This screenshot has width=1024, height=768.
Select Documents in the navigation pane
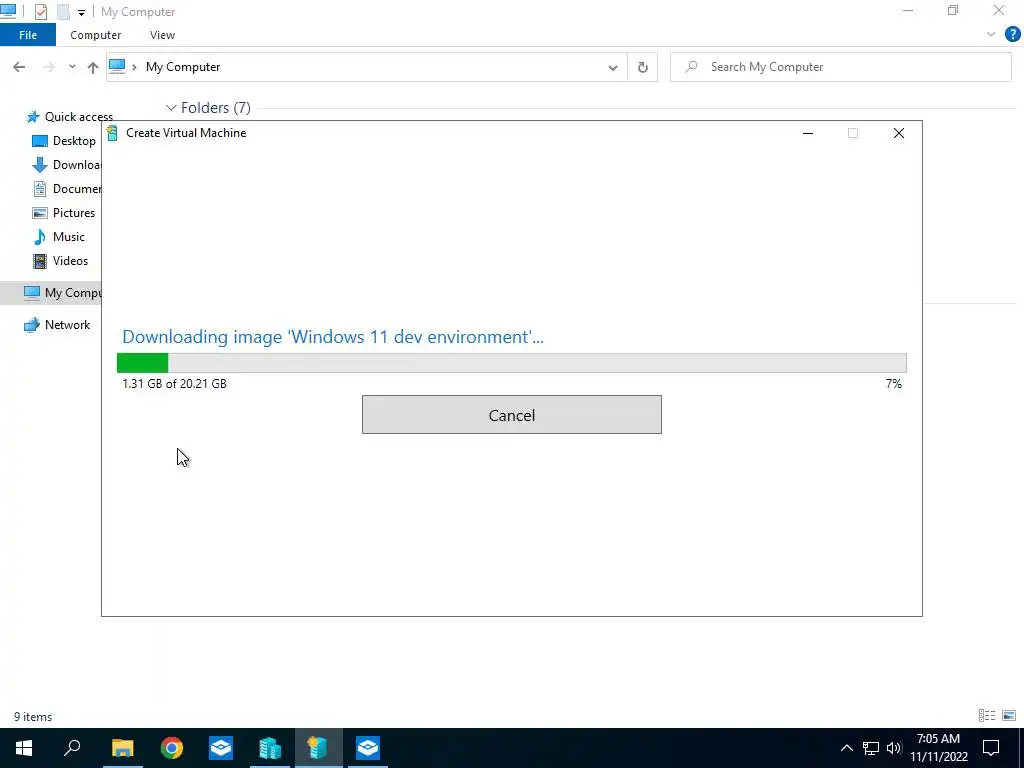(67, 189)
